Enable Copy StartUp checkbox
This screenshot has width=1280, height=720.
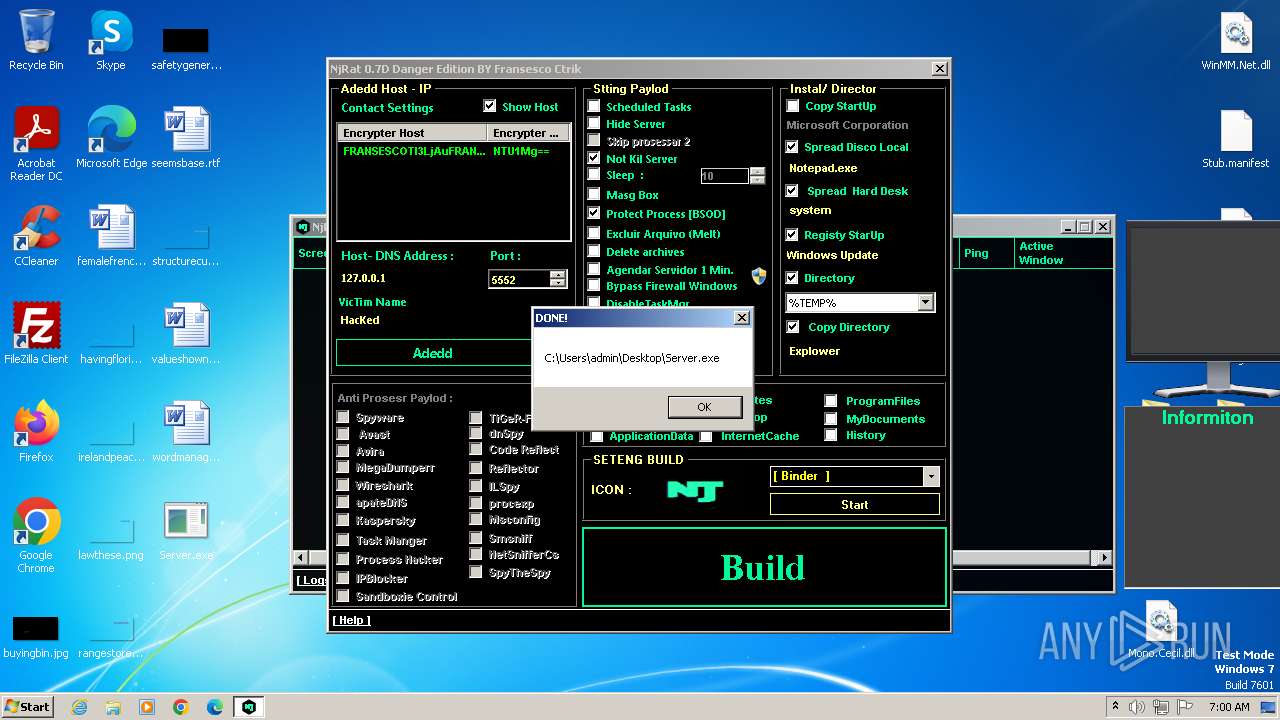793,106
